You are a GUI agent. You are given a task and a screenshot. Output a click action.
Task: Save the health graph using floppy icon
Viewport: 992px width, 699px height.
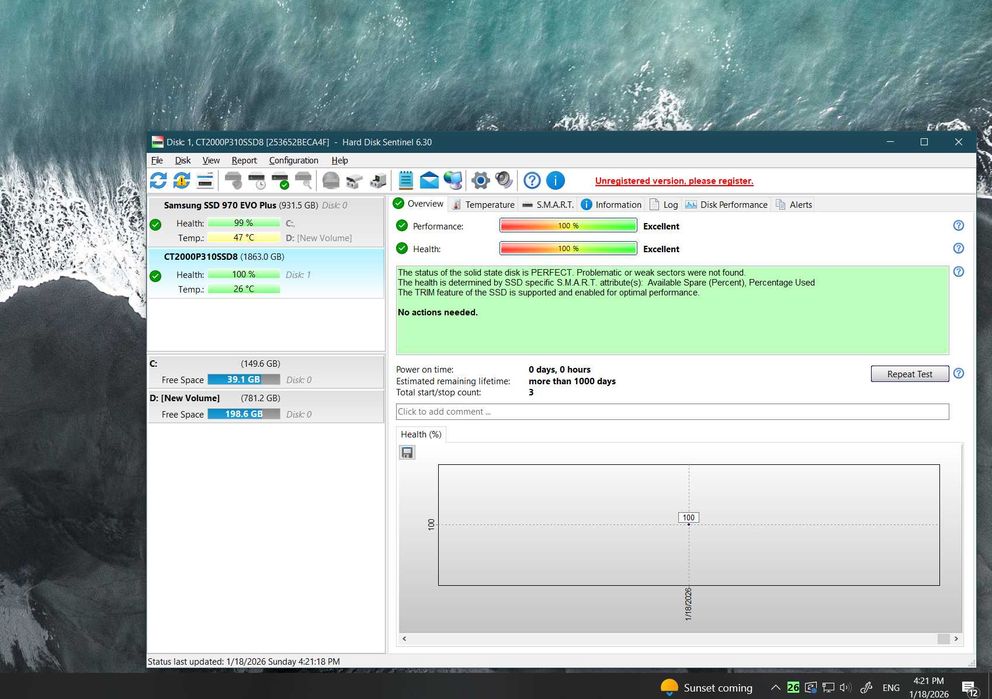coord(407,453)
